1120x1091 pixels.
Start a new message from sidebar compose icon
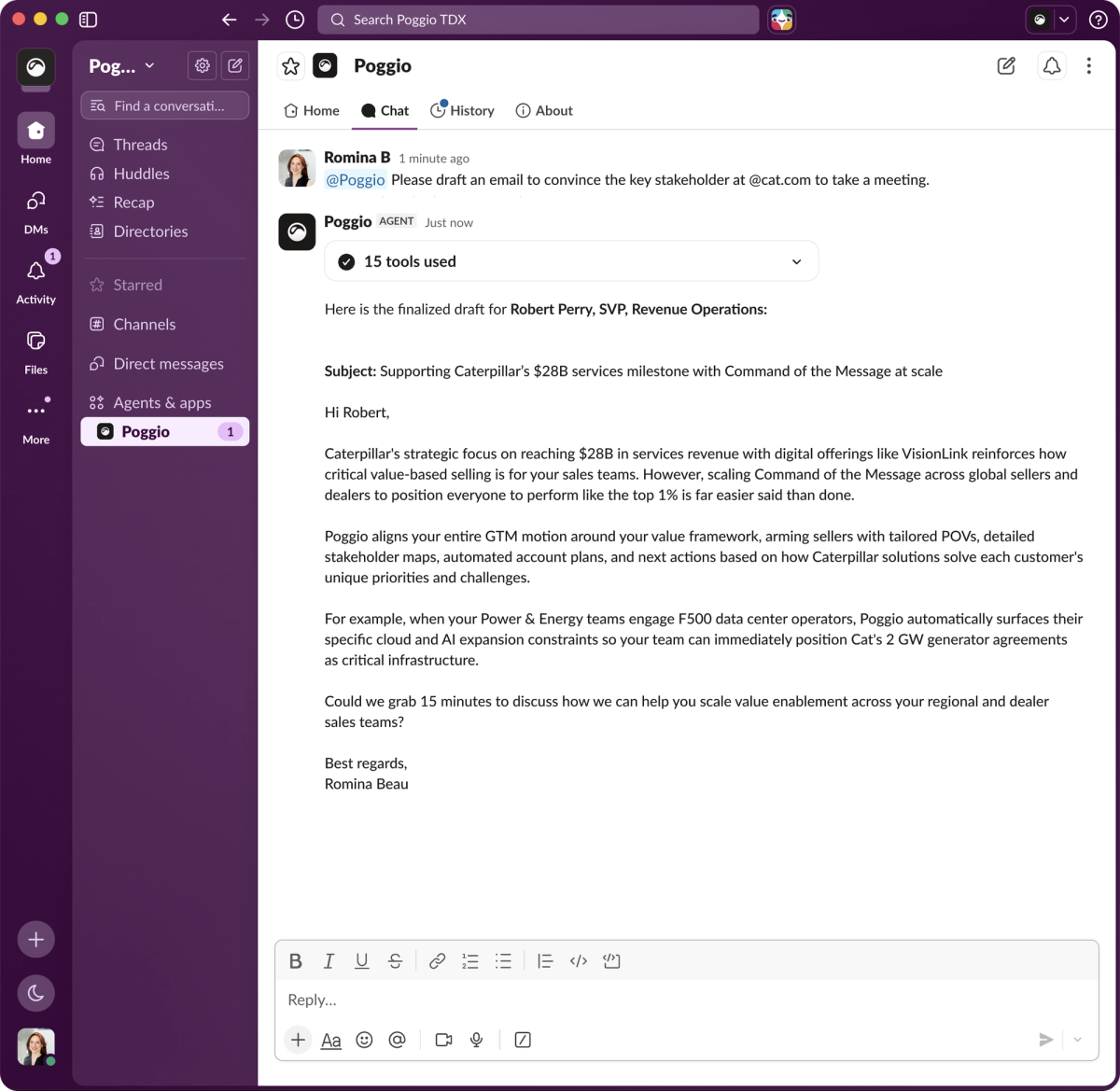click(235, 65)
